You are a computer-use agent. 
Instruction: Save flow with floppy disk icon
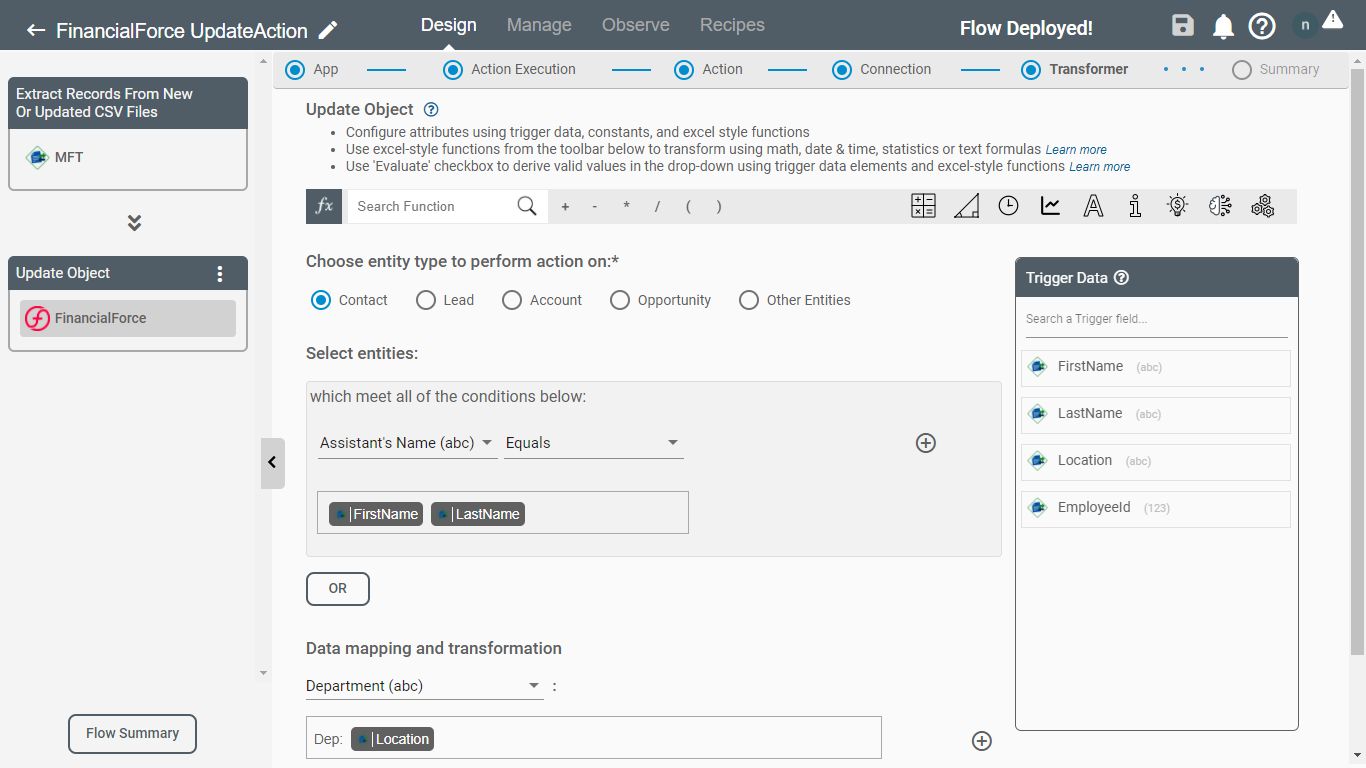pos(1183,26)
